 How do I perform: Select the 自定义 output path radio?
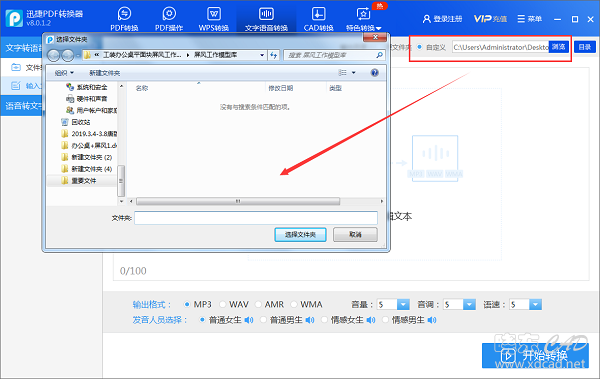420,47
